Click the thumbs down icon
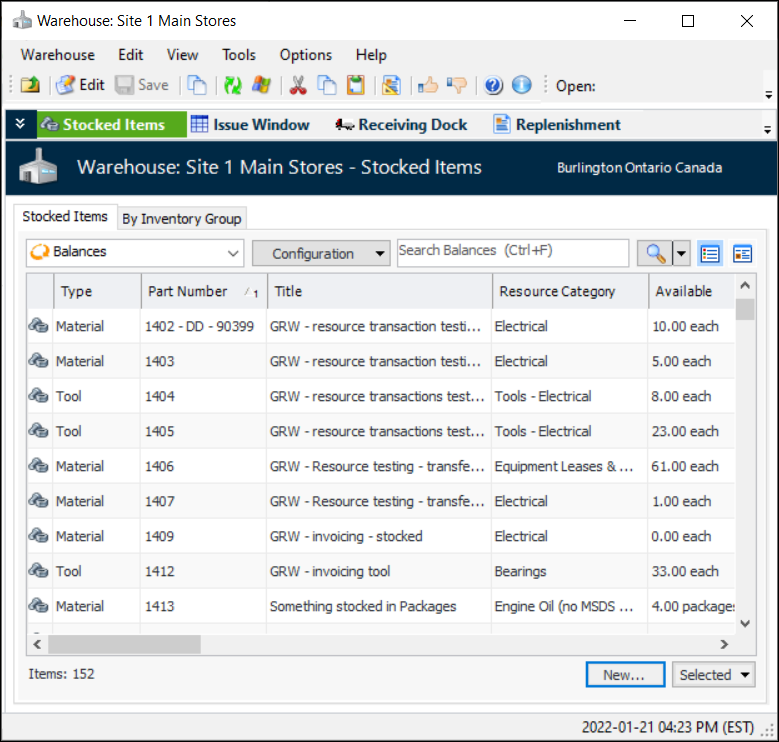The image size is (779, 742). click(457, 85)
